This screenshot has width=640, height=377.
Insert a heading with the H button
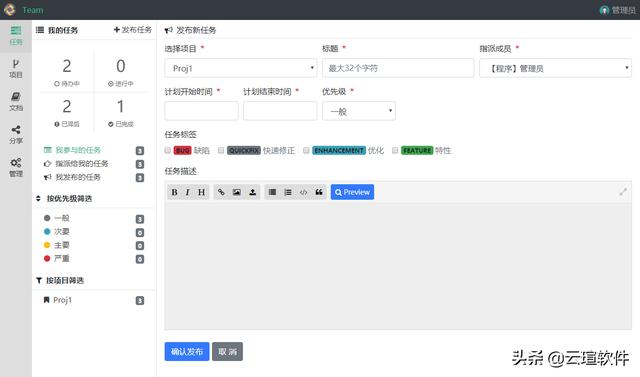click(201, 192)
